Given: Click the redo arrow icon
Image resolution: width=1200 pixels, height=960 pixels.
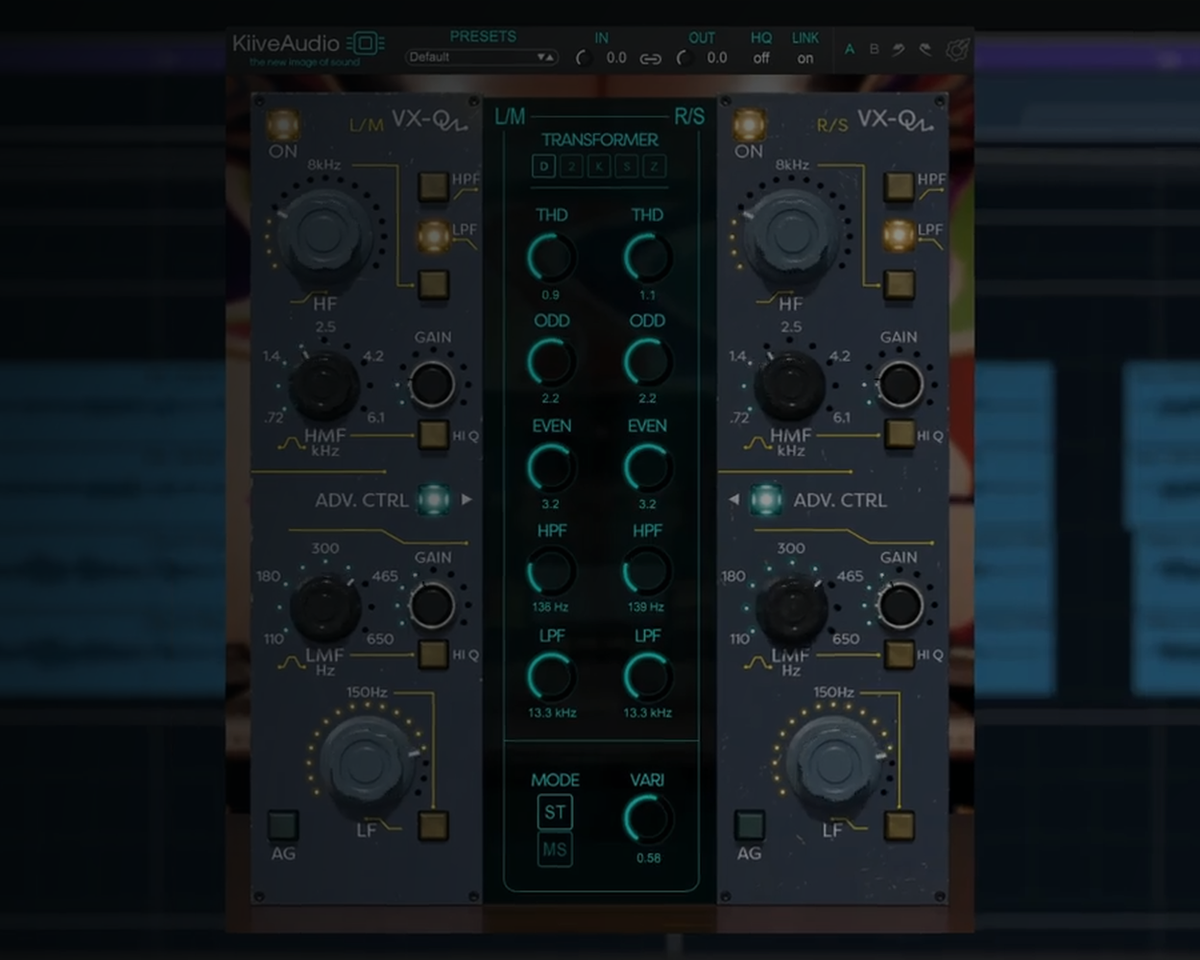Looking at the screenshot, I should tap(925, 49).
